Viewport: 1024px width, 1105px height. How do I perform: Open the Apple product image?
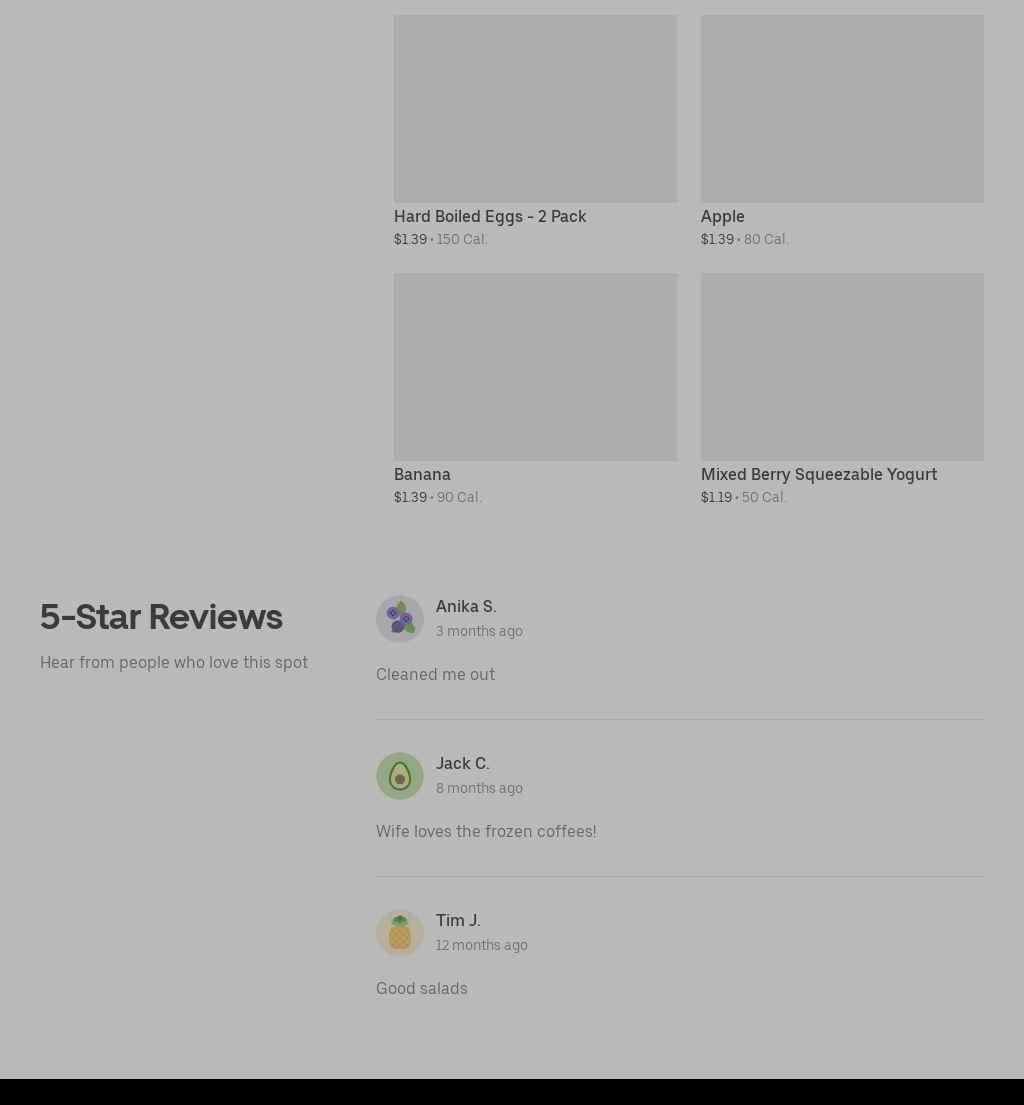point(842,109)
